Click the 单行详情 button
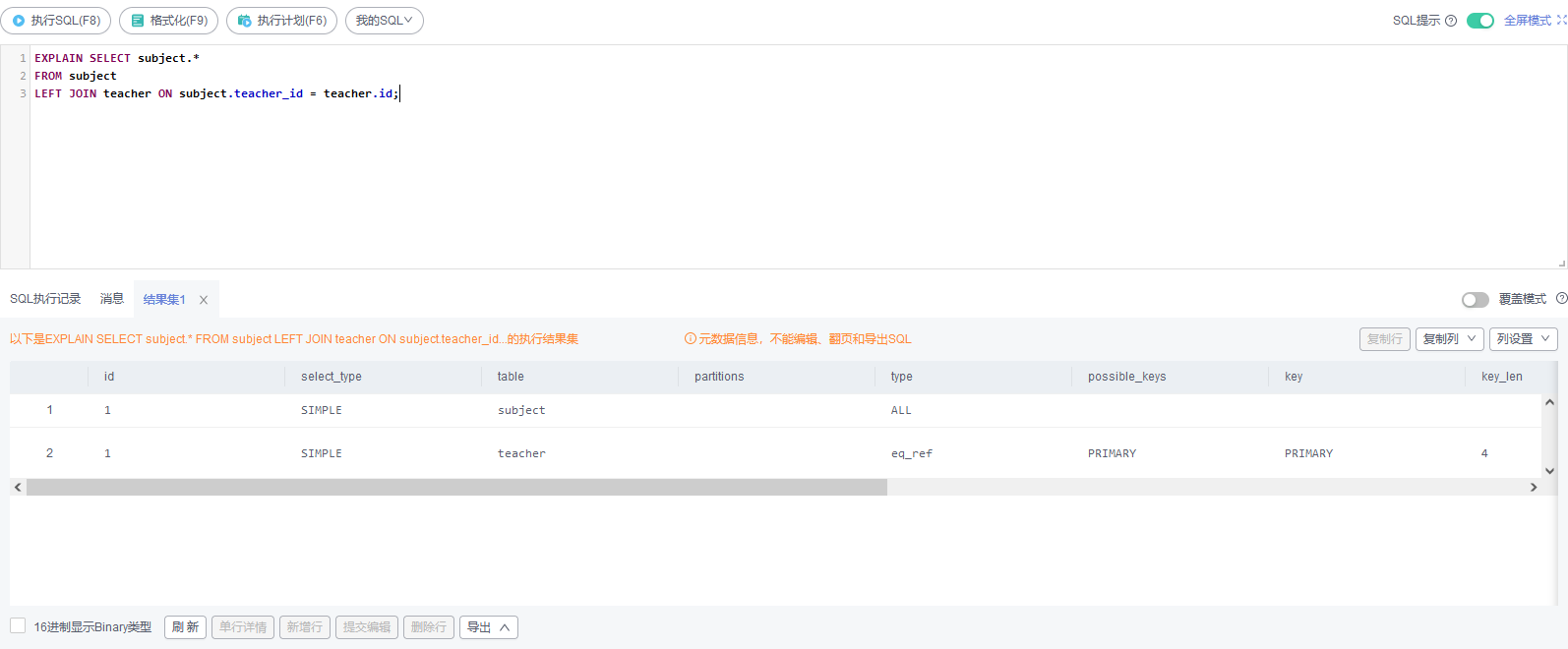The width and height of the screenshot is (1568, 649). click(x=243, y=627)
